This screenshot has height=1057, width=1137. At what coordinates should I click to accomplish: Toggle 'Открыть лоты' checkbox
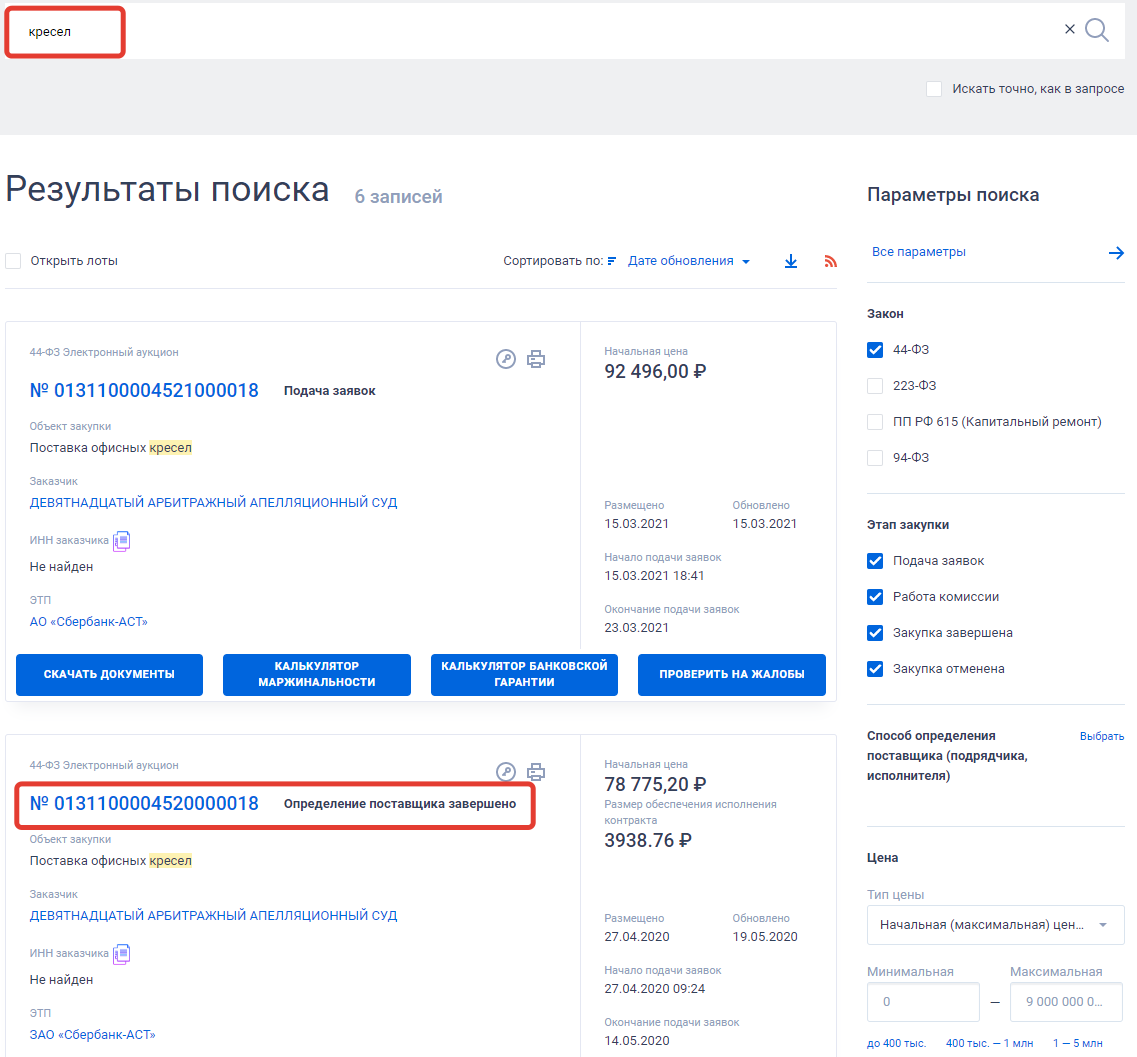[13, 261]
